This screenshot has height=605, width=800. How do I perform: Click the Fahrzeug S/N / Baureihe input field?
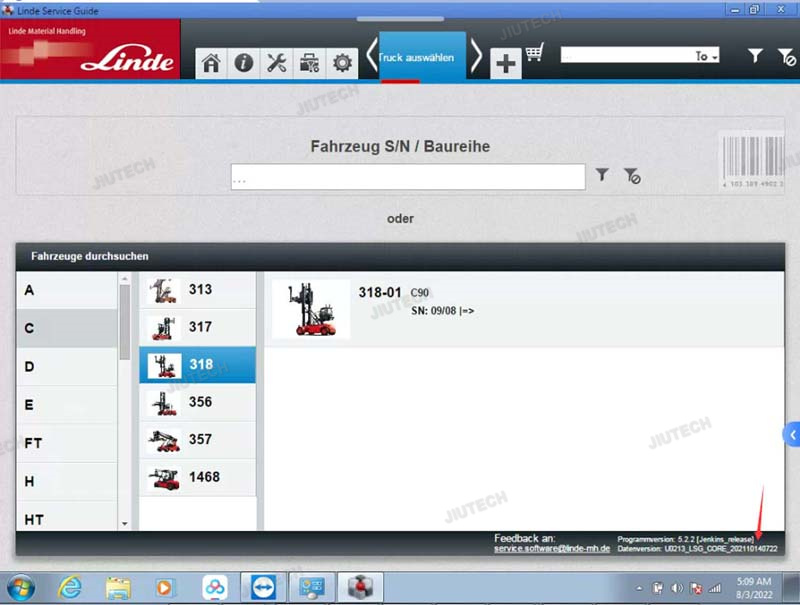(x=407, y=177)
